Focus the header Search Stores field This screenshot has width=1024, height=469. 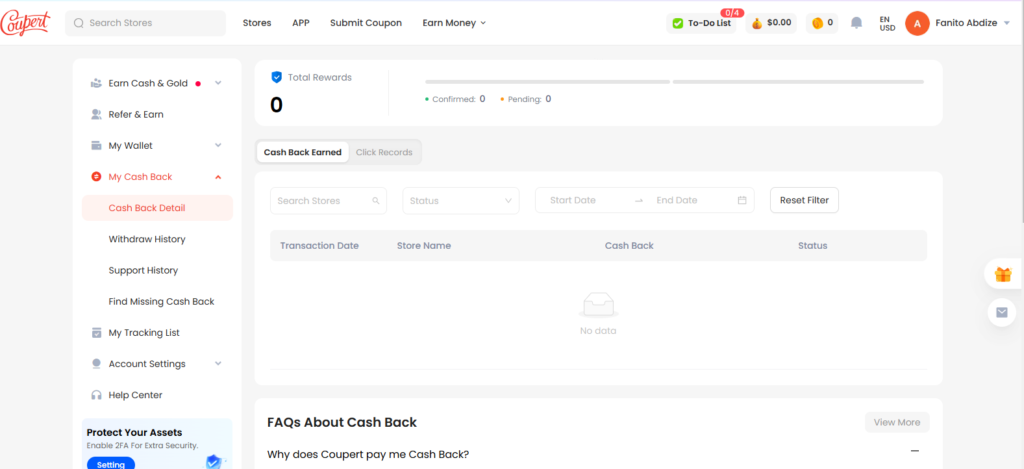coord(146,23)
